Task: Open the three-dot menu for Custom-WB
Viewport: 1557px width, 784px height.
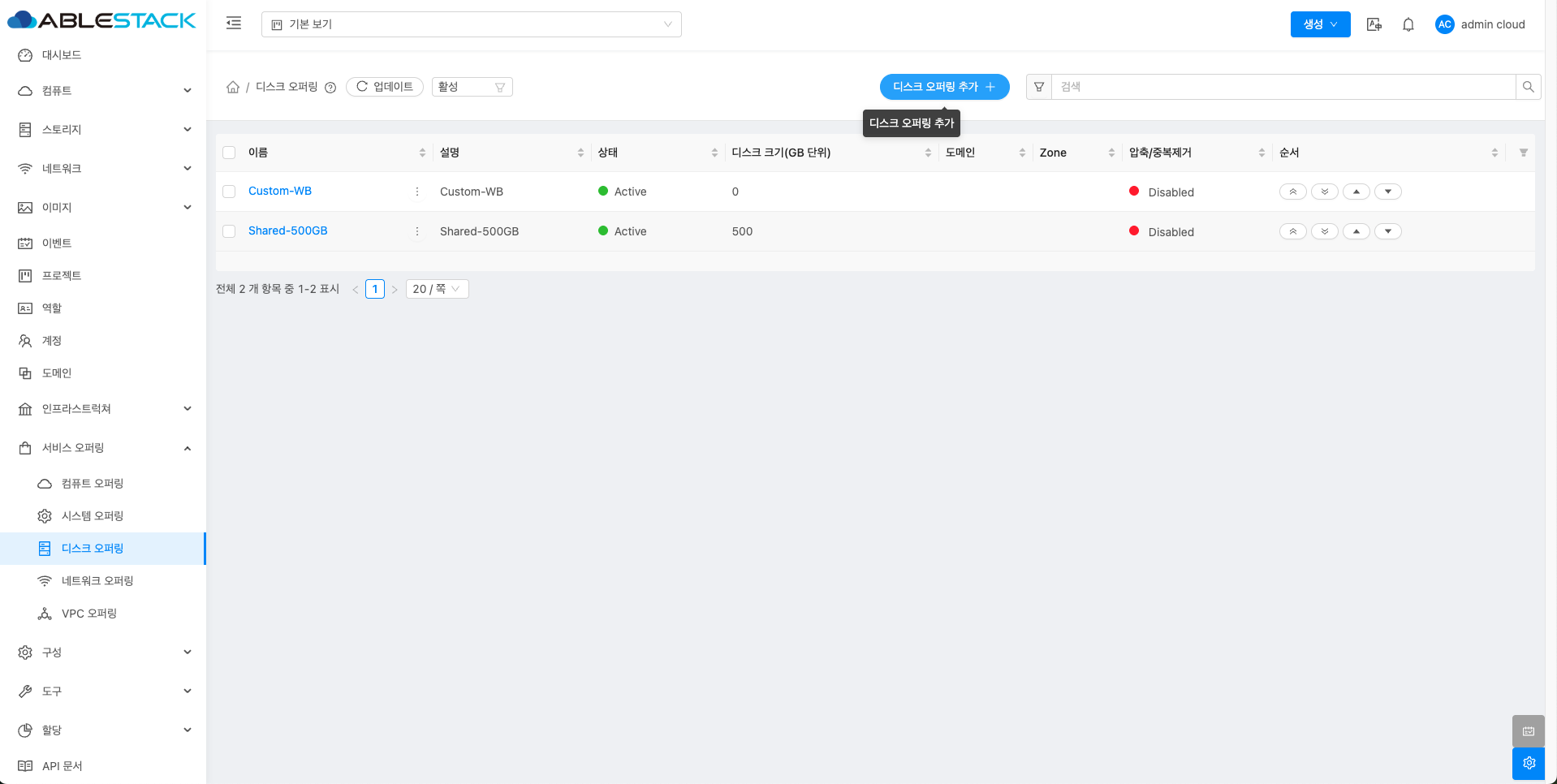Action: pos(417,192)
